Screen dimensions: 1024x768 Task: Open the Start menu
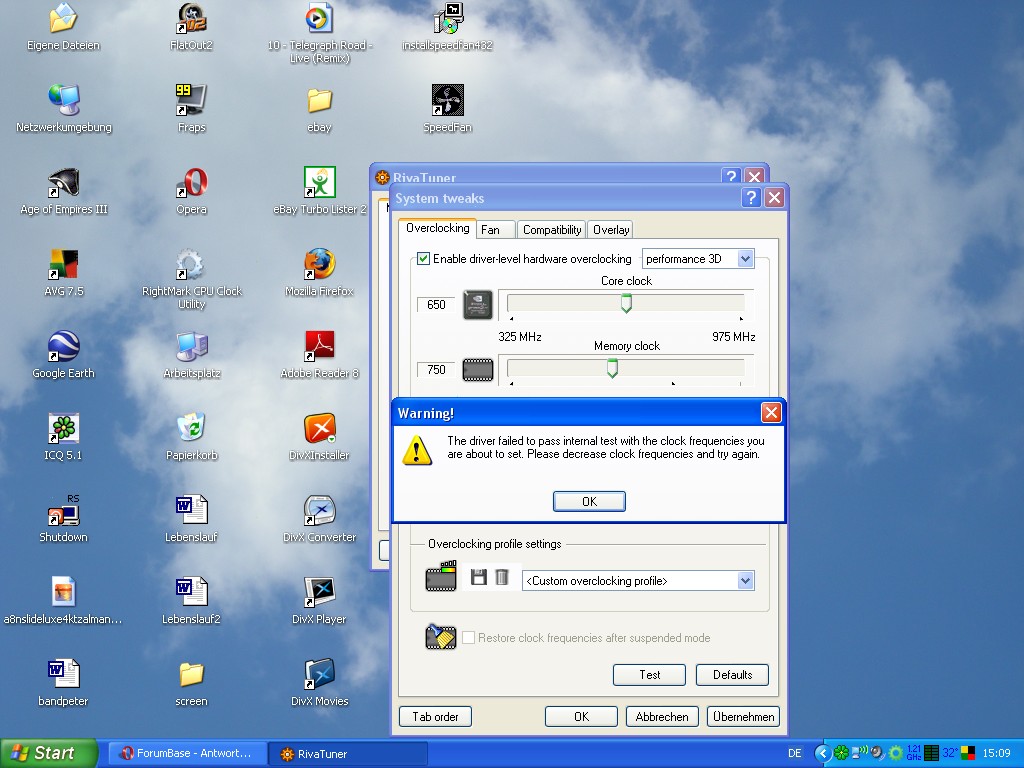coord(49,753)
